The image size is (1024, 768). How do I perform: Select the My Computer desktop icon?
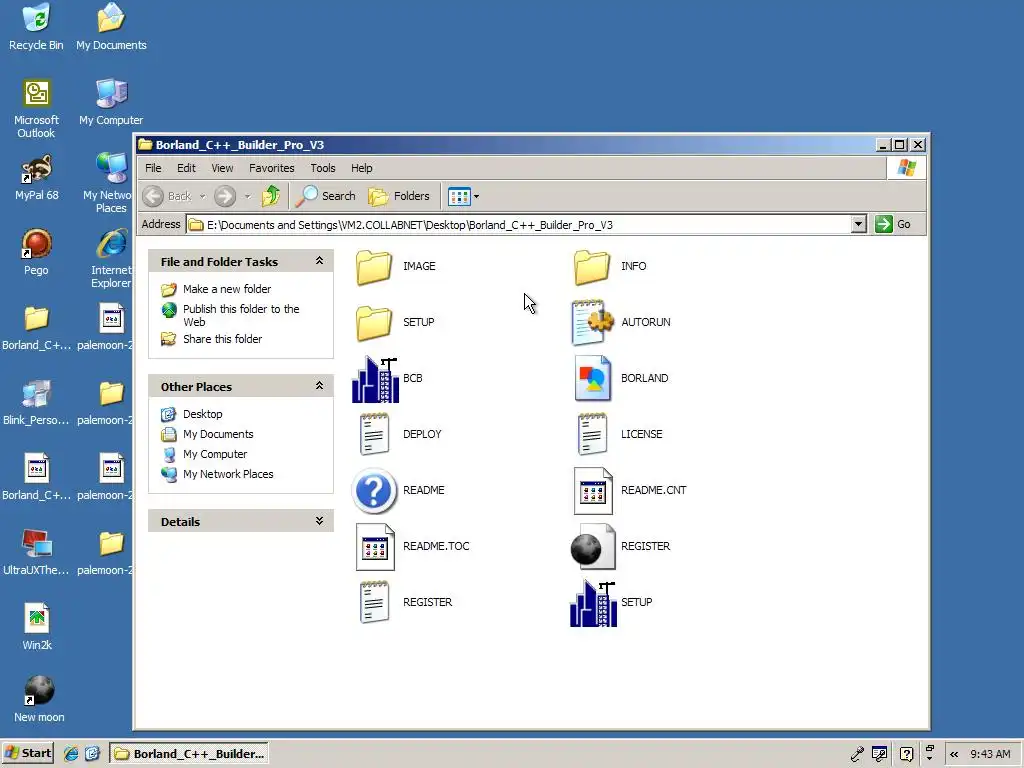point(111,103)
